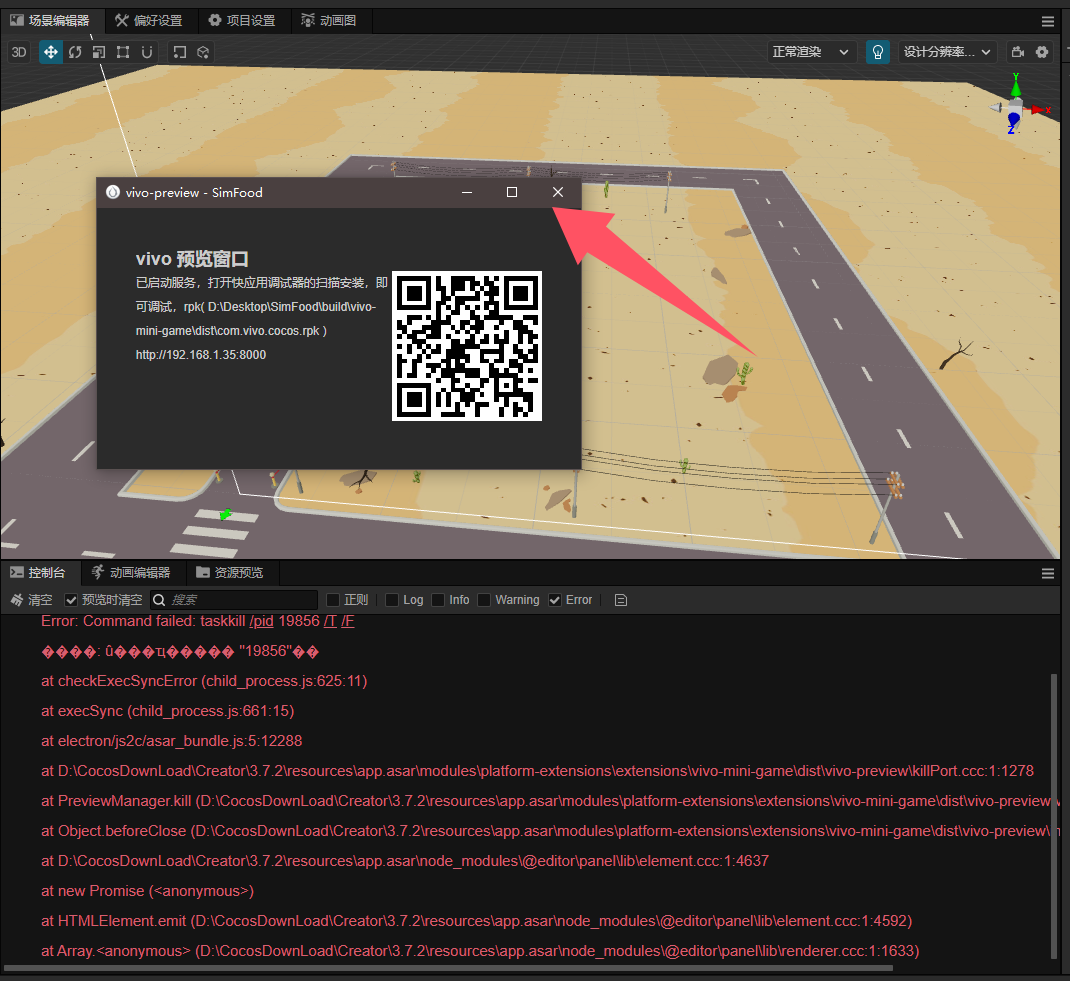
Task: Toggle the scene lighting bulb button
Action: (878, 52)
